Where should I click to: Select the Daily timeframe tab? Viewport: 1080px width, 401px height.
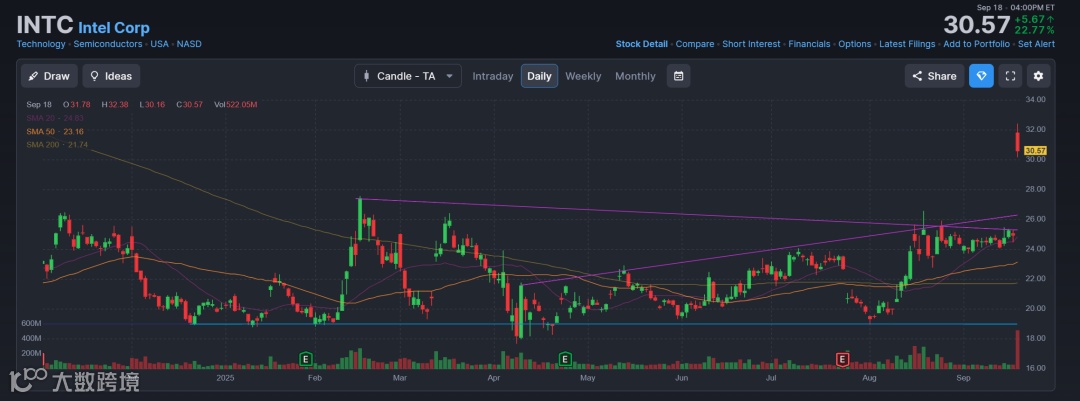tap(539, 76)
